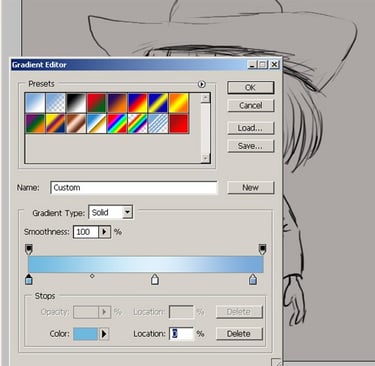Select the Black to White gradient preset
This screenshot has height=366, width=375.
pos(76,103)
